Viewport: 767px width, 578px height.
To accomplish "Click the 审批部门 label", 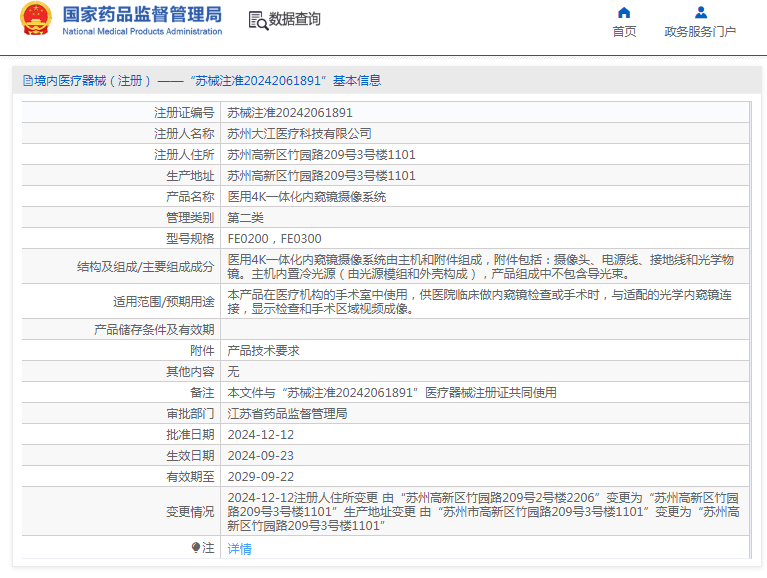I will 190,414.
